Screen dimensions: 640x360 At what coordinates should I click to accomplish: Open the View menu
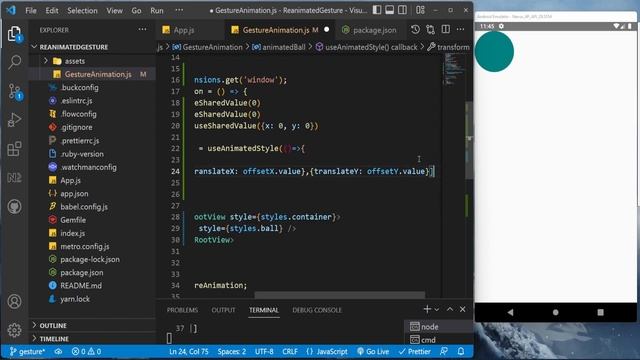tap(115, 11)
